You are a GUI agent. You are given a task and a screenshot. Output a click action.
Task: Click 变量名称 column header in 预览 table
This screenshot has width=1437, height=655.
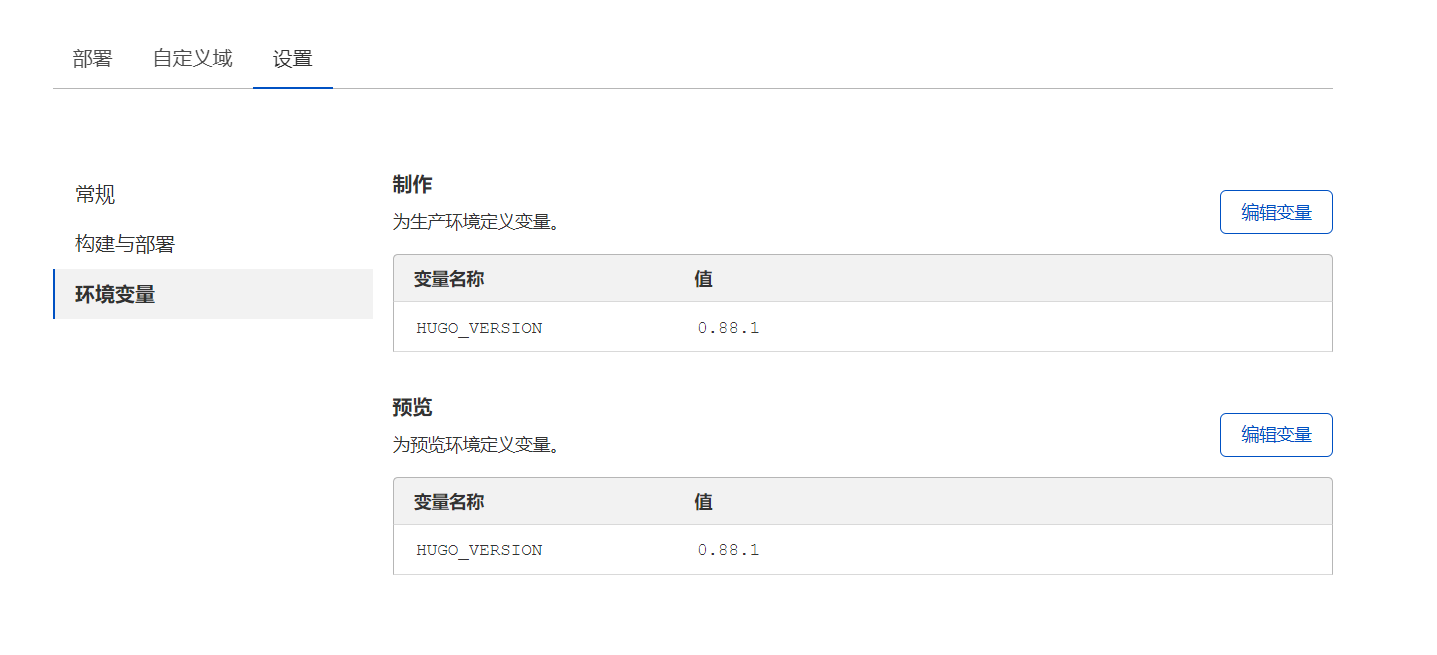449,502
